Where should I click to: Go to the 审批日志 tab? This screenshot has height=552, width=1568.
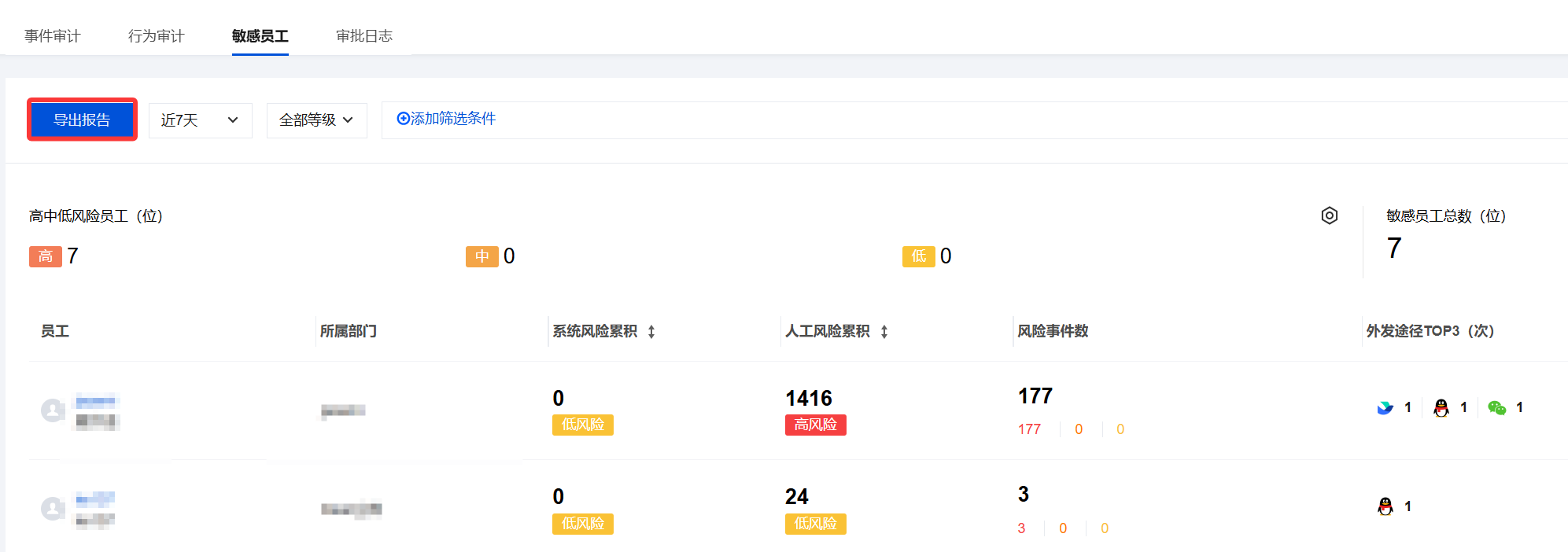pyautogui.click(x=363, y=36)
